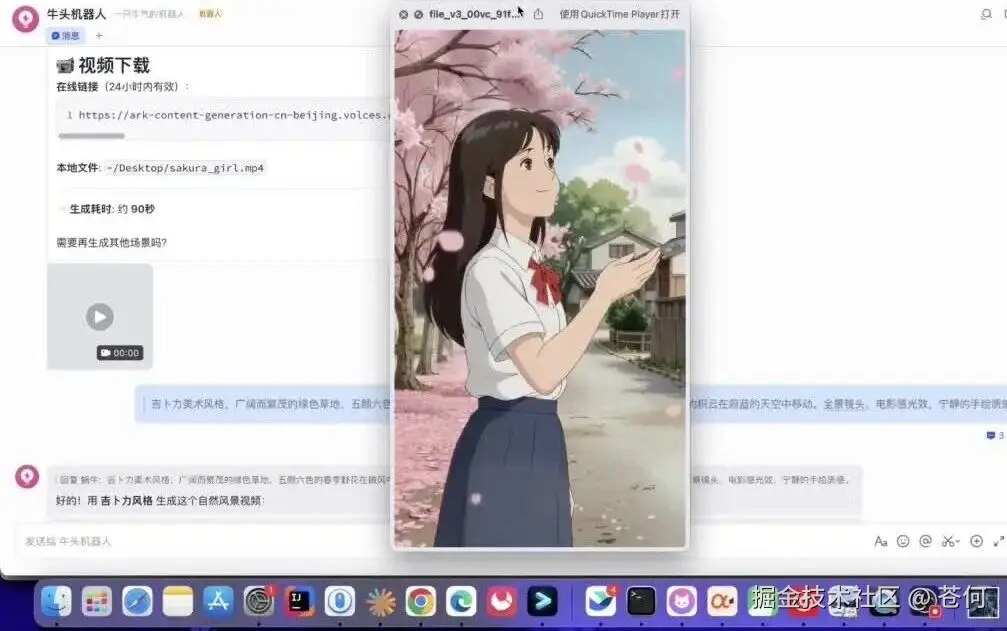
Task: Click the 机器人 tag badge
Action: [210, 13]
